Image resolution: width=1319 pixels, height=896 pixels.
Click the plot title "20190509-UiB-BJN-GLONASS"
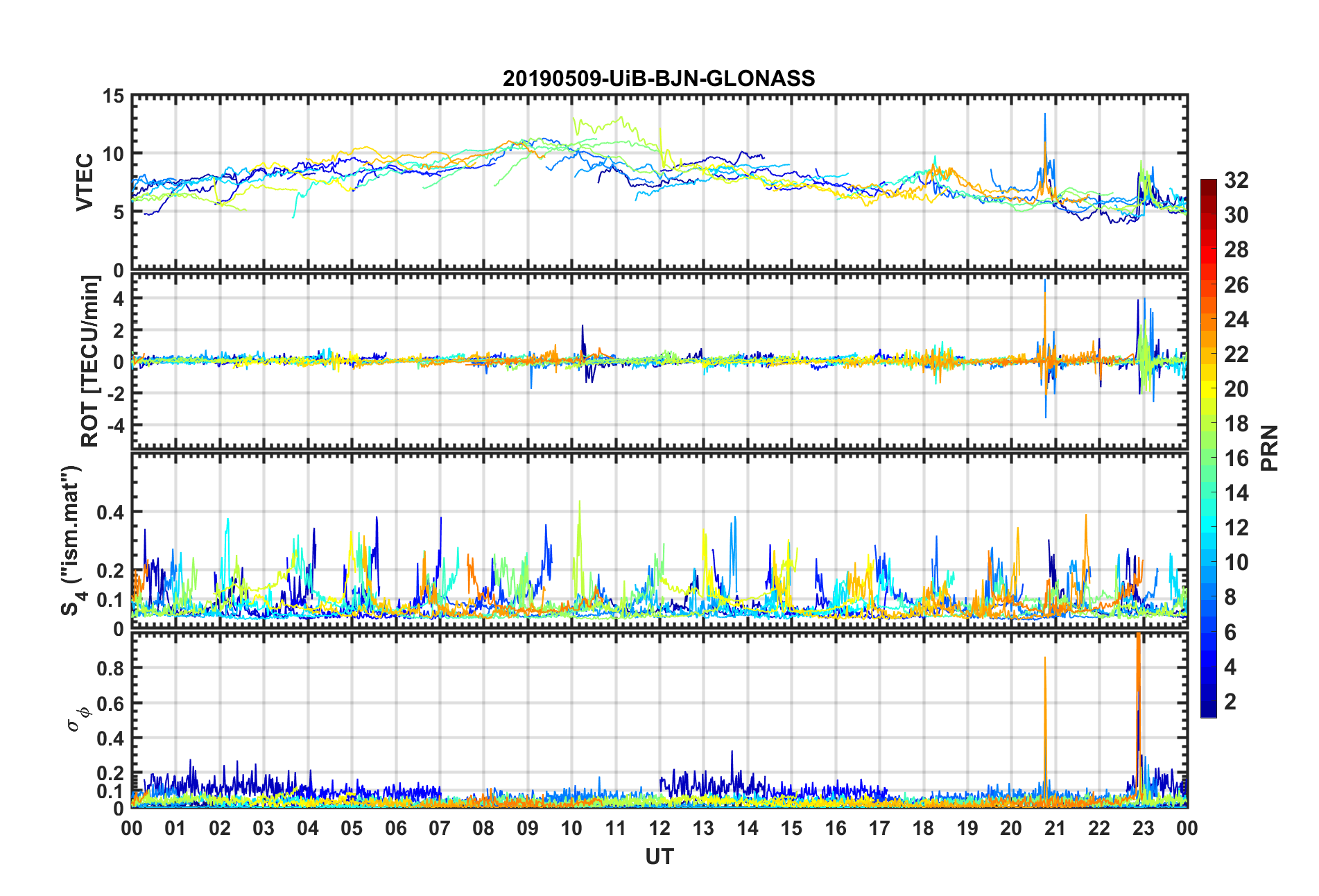[659, 78]
